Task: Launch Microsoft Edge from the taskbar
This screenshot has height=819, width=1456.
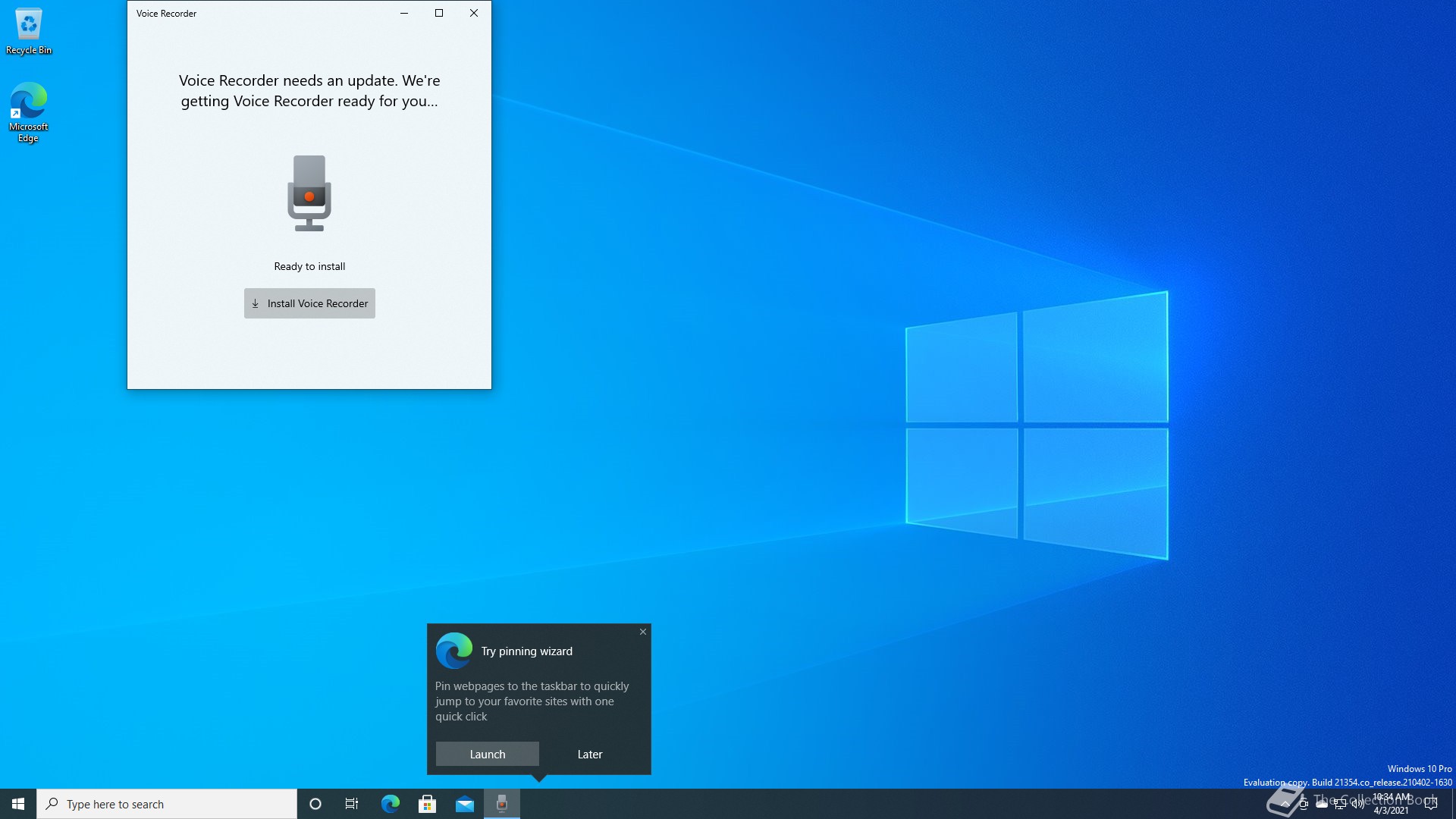Action: [390, 804]
